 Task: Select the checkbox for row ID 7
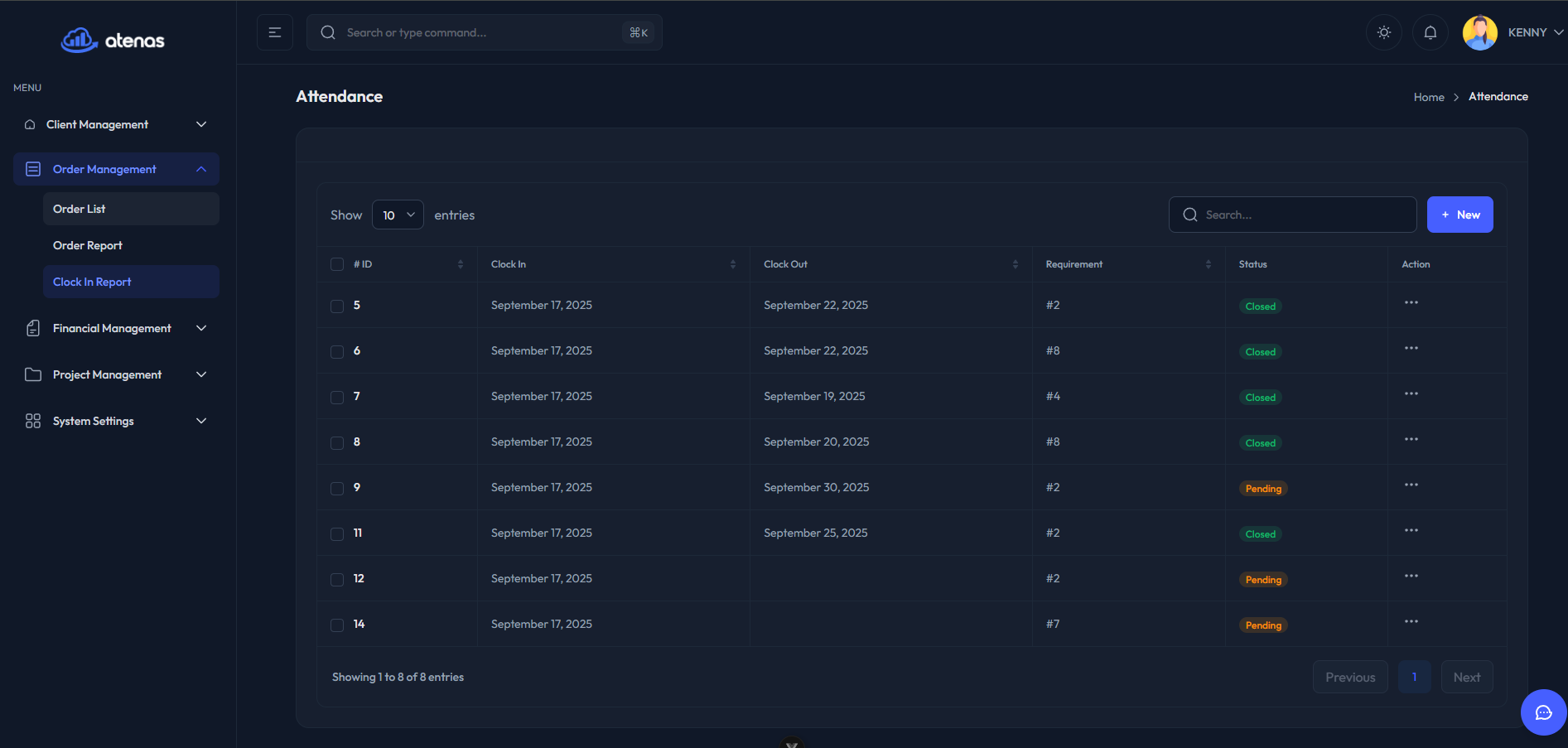337,398
